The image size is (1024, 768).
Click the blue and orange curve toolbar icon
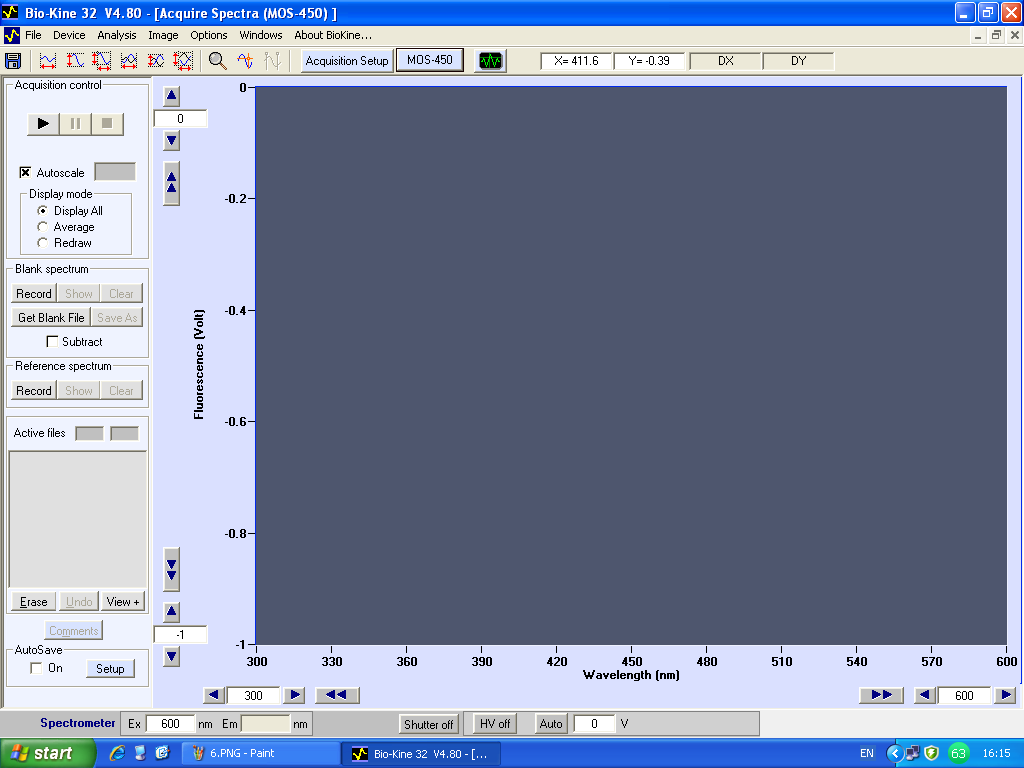pyautogui.click(x=246, y=61)
